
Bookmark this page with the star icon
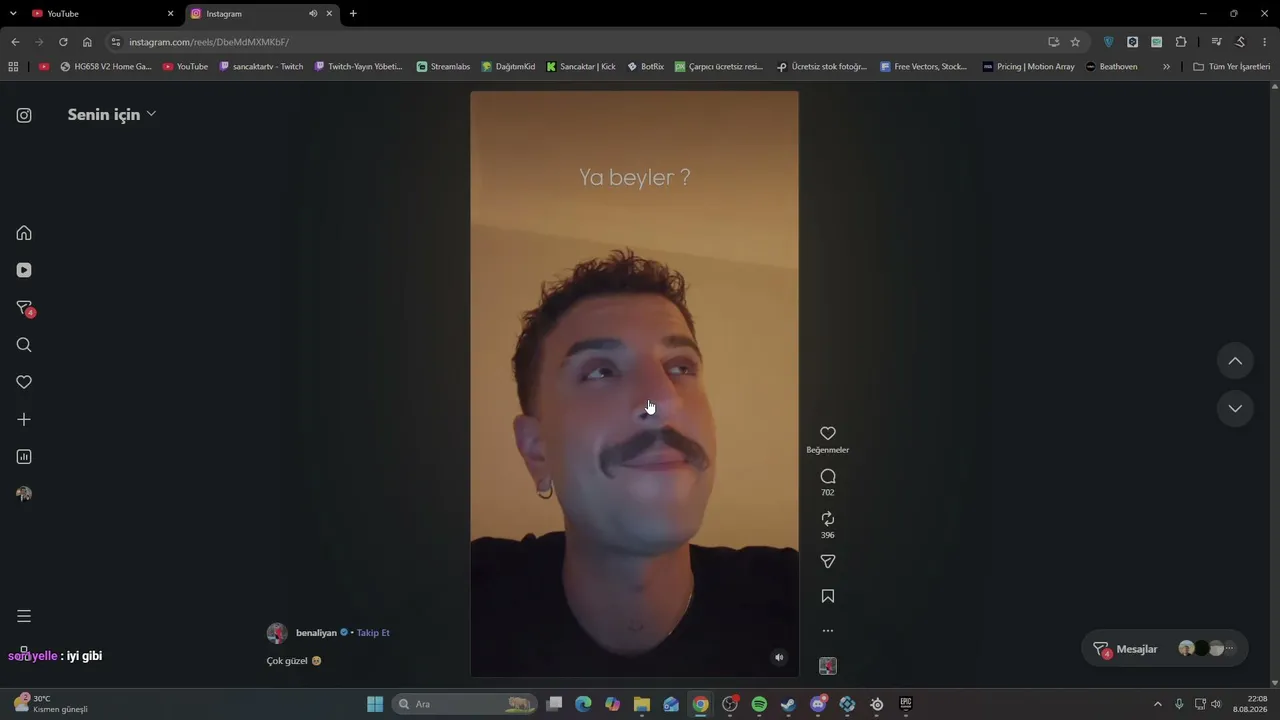[1075, 42]
